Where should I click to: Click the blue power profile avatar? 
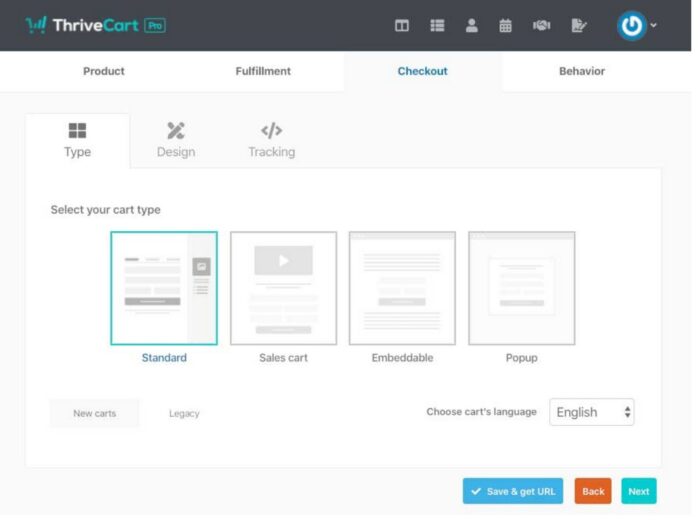click(631, 26)
